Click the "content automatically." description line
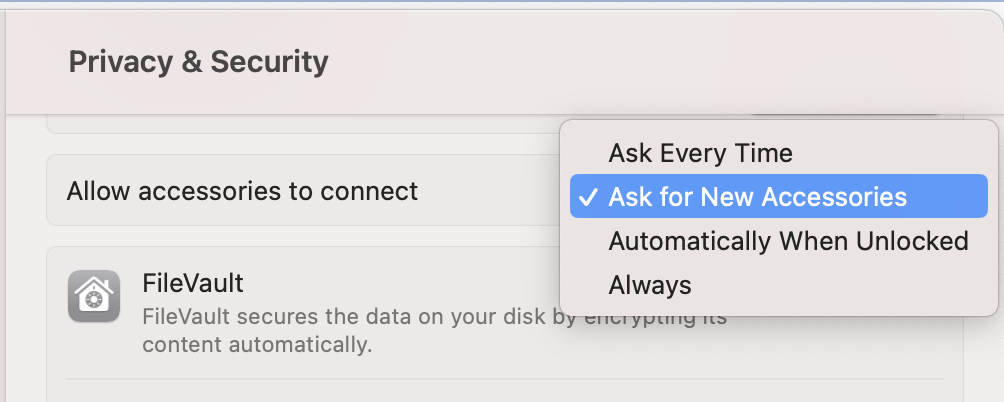 tap(256, 346)
